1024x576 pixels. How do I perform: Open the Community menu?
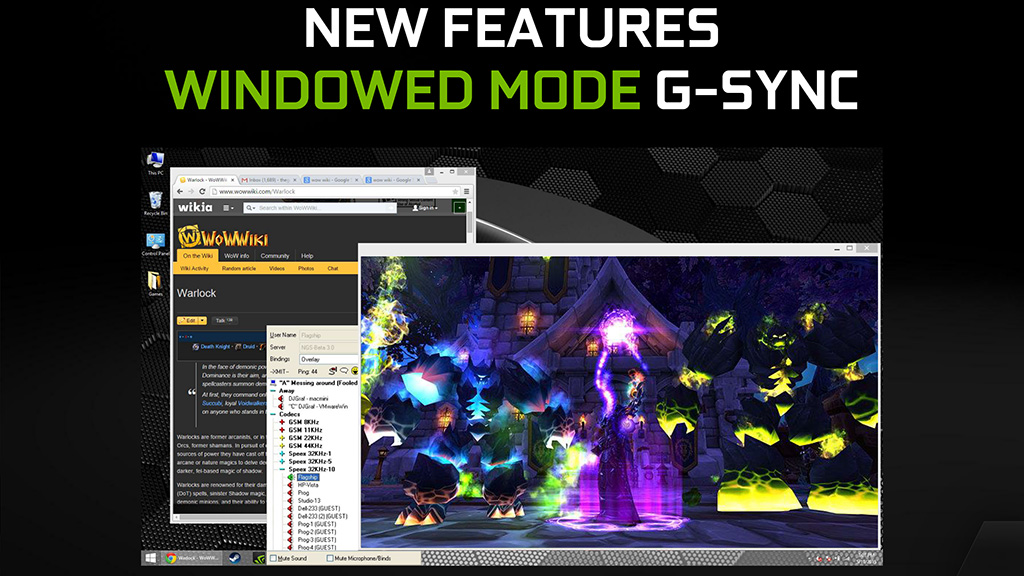click(x=274, y=256)
